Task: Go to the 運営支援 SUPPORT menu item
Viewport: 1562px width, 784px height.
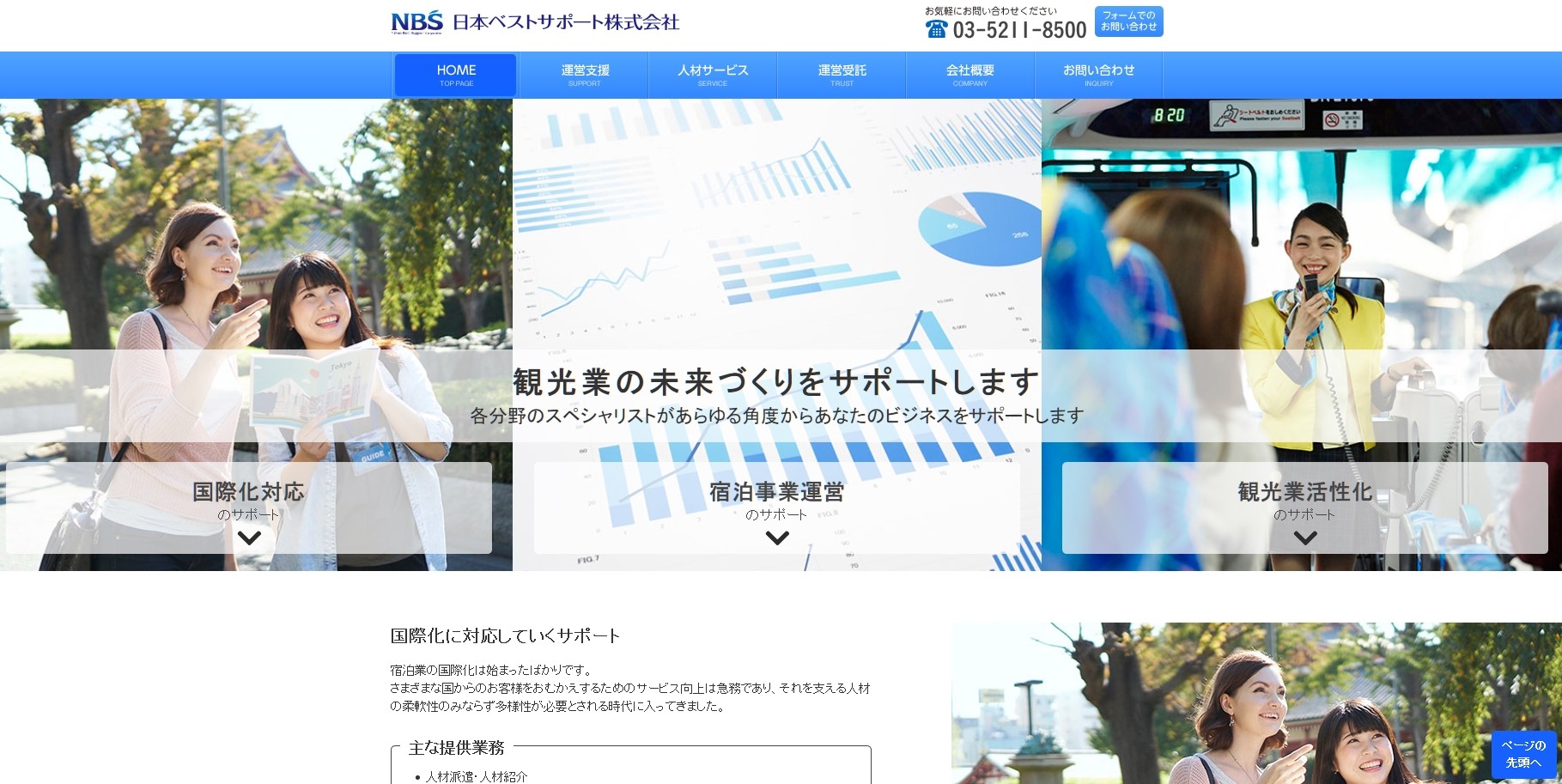Action: [585, 75]
